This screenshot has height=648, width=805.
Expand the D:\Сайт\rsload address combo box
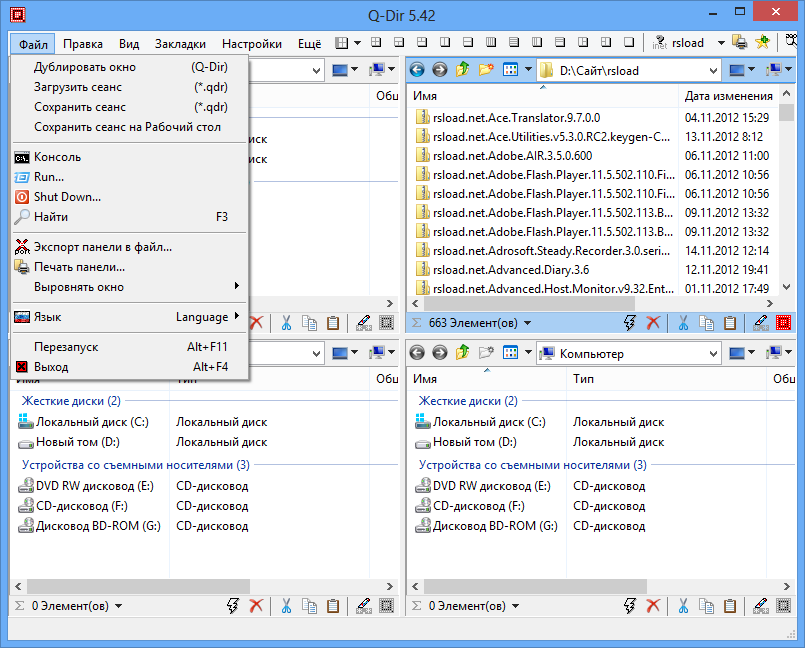tap(713, 70)
